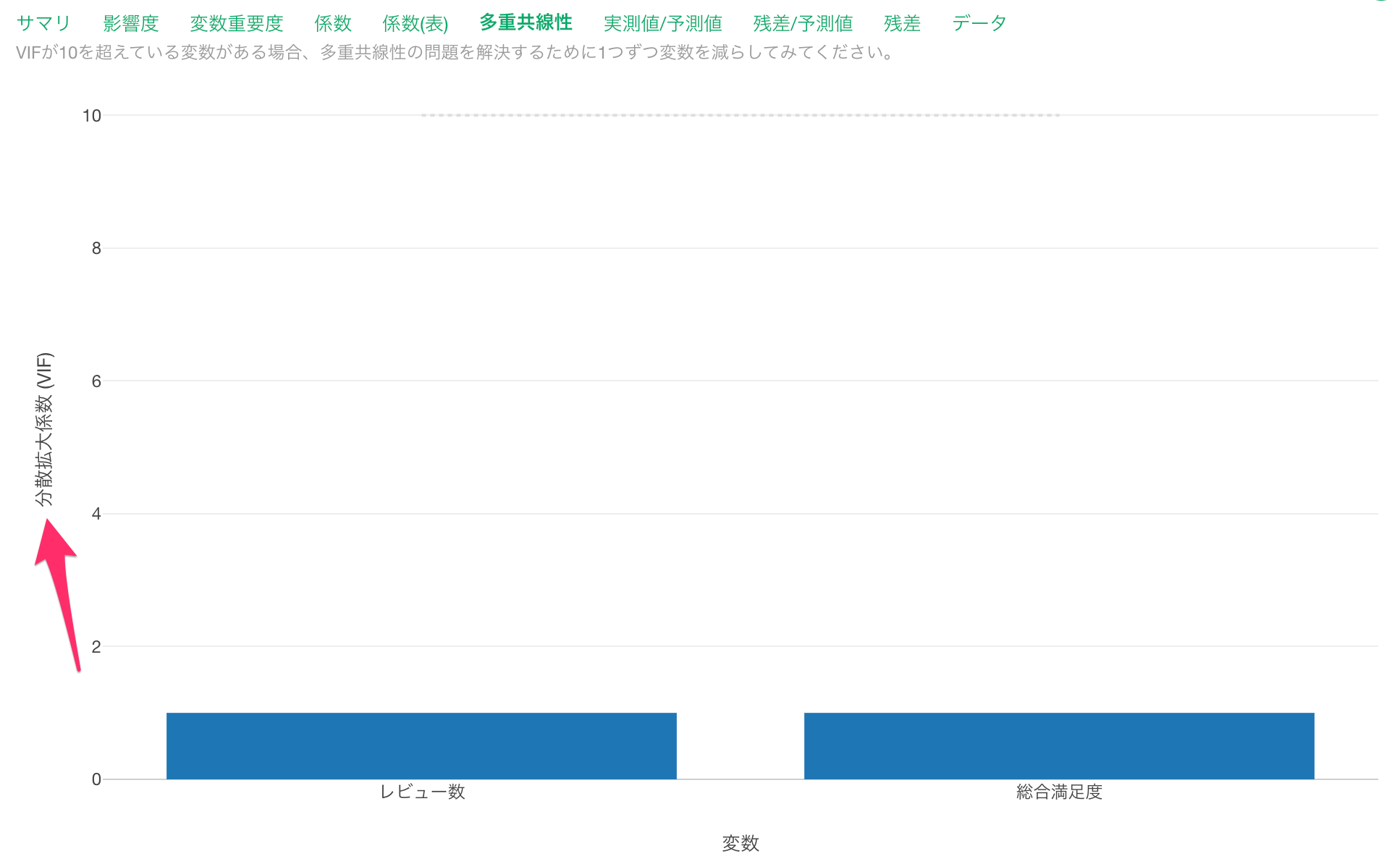
Task: Click the y-axis value 0
Action: pos(96,779)
